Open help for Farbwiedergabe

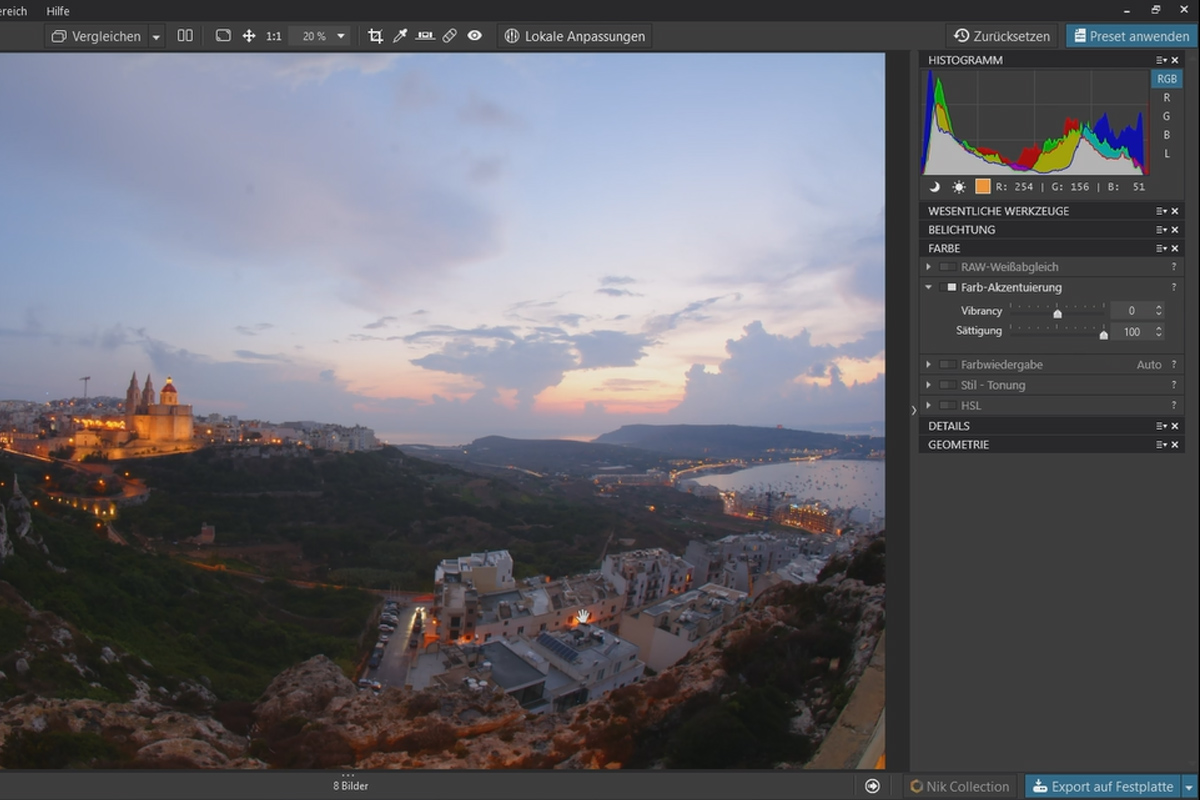point(1174,365)
